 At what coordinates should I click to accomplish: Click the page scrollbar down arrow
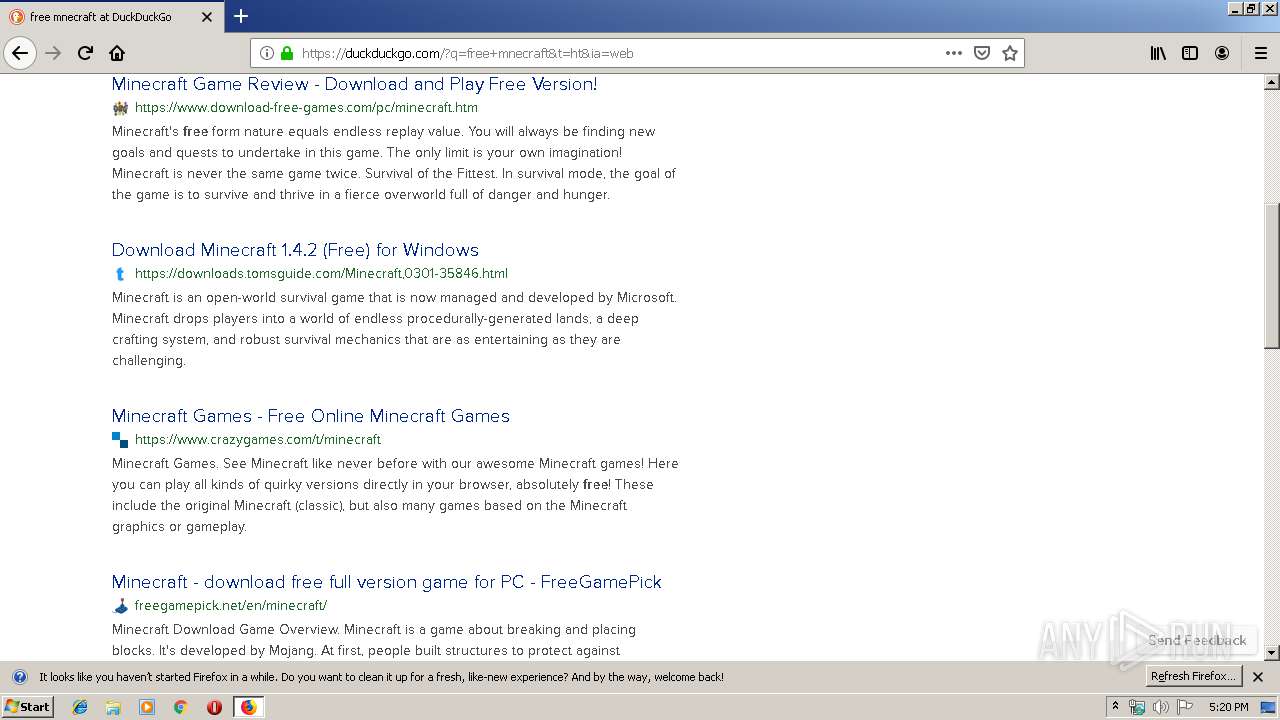click(x=1271, y=653)
